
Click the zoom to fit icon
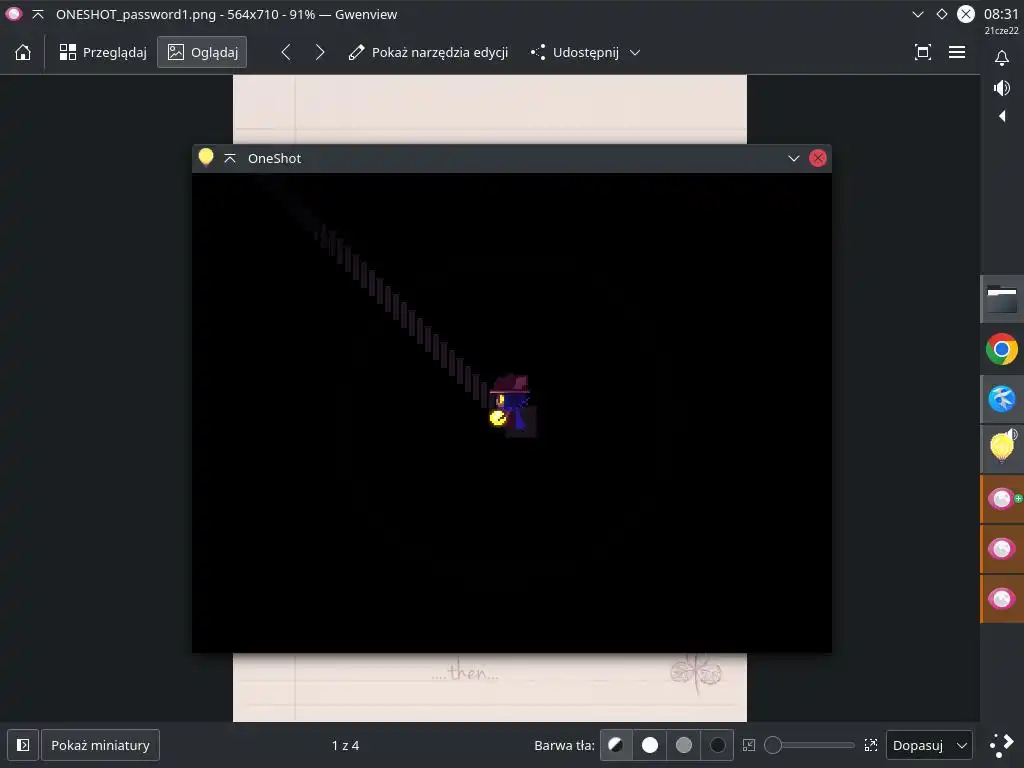click(x=871, y=745)
